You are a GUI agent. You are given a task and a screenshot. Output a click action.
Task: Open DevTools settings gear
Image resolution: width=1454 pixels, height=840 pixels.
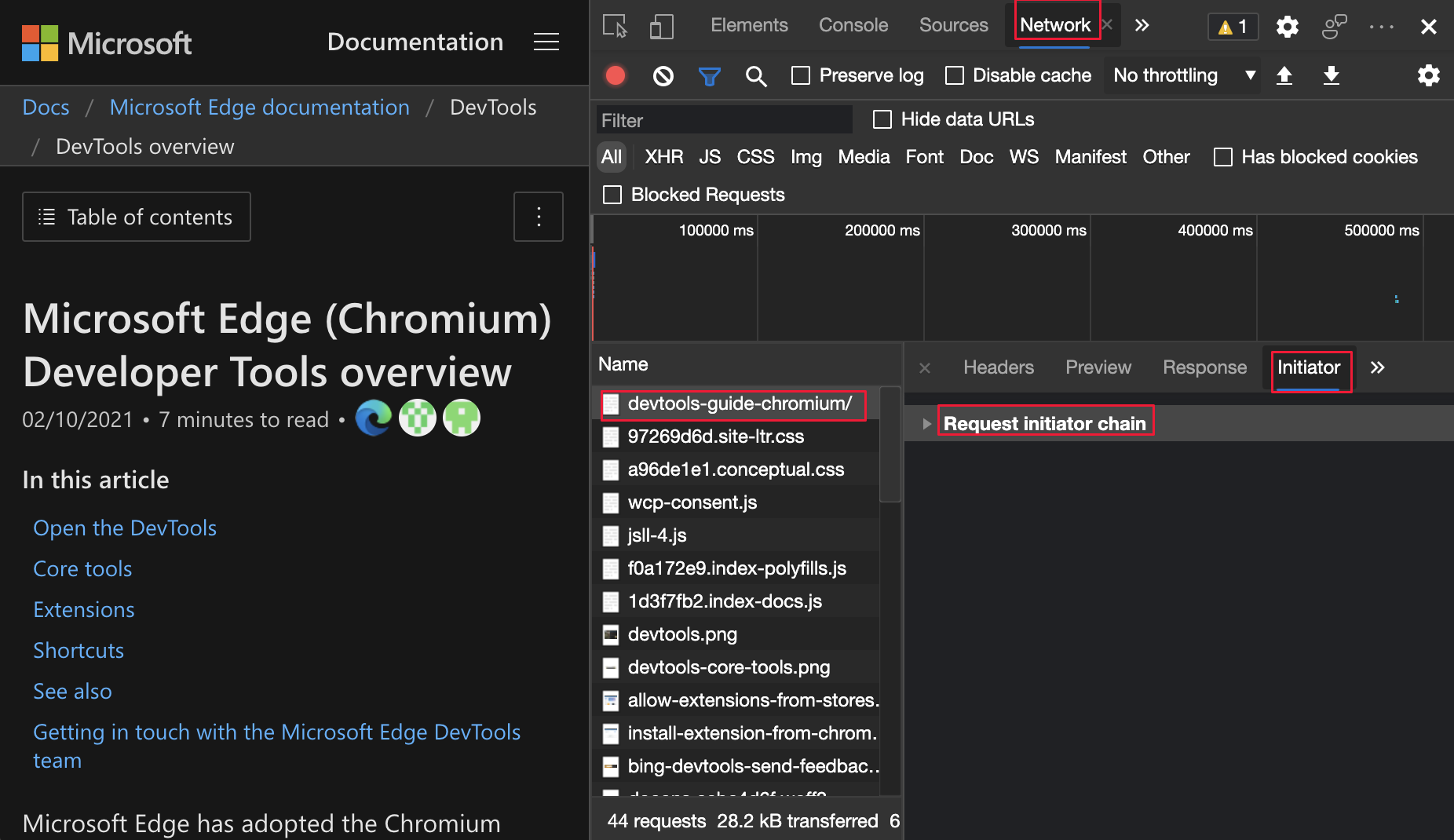coord(1287,26)
